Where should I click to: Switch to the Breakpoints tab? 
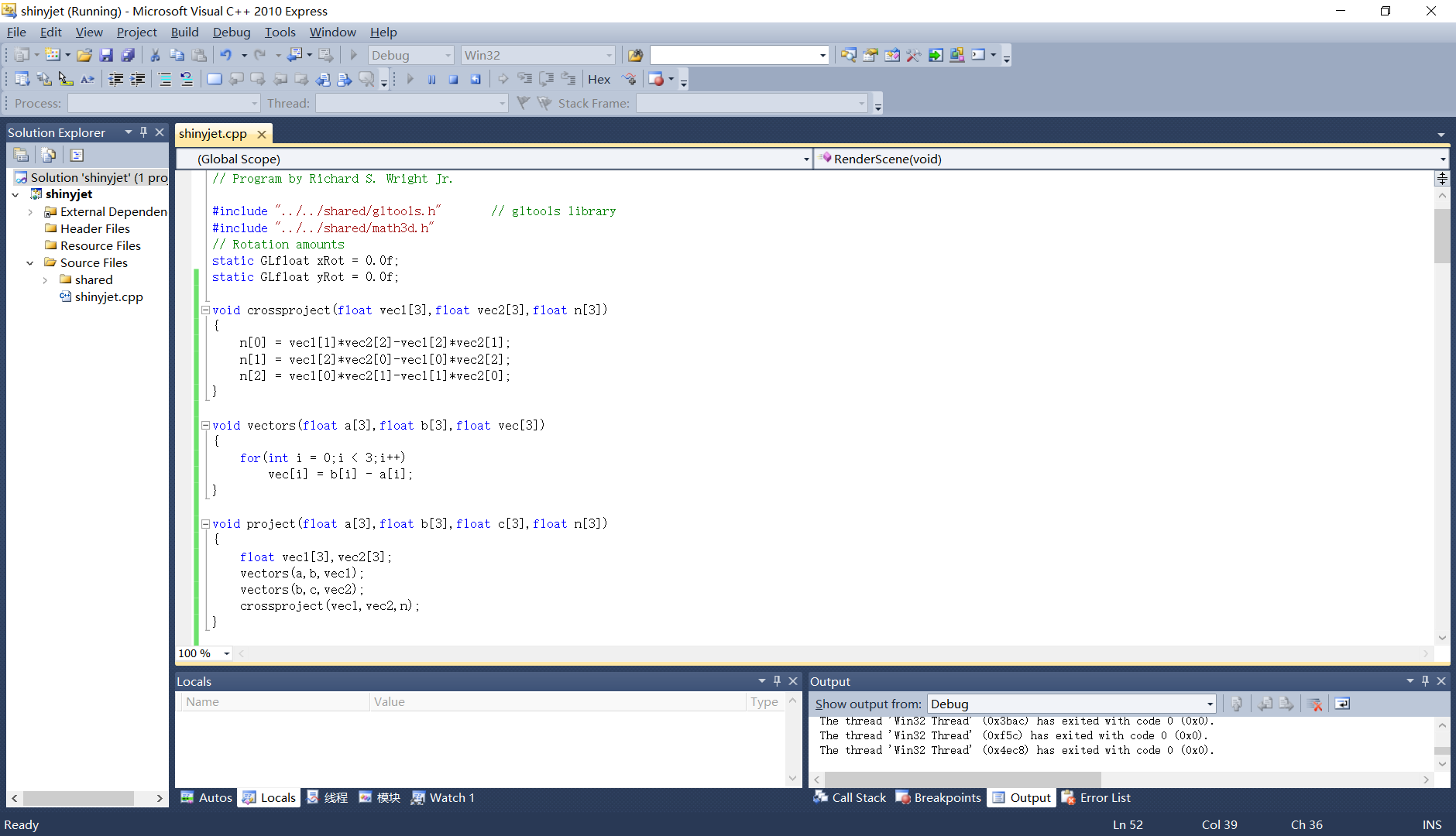coord(939,797)
